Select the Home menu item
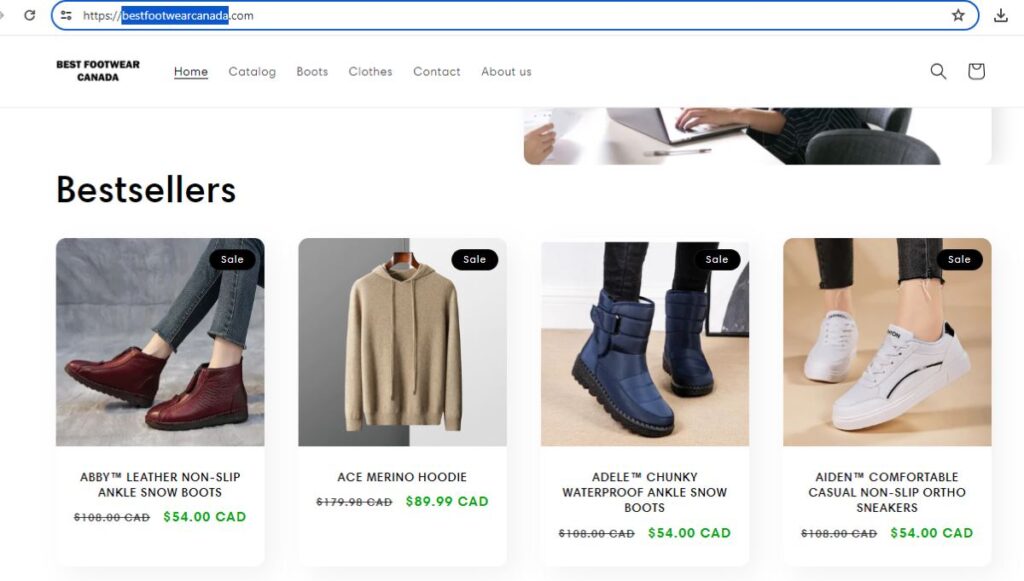This screenshot has width=1024, height=581. (x=190, y=71)
